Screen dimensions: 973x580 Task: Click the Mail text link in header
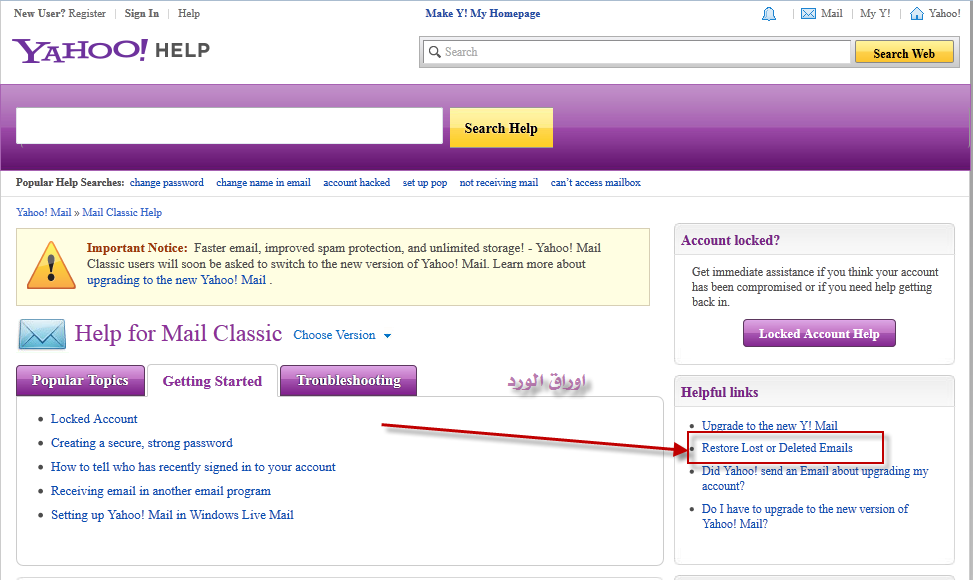click(832, 13)
